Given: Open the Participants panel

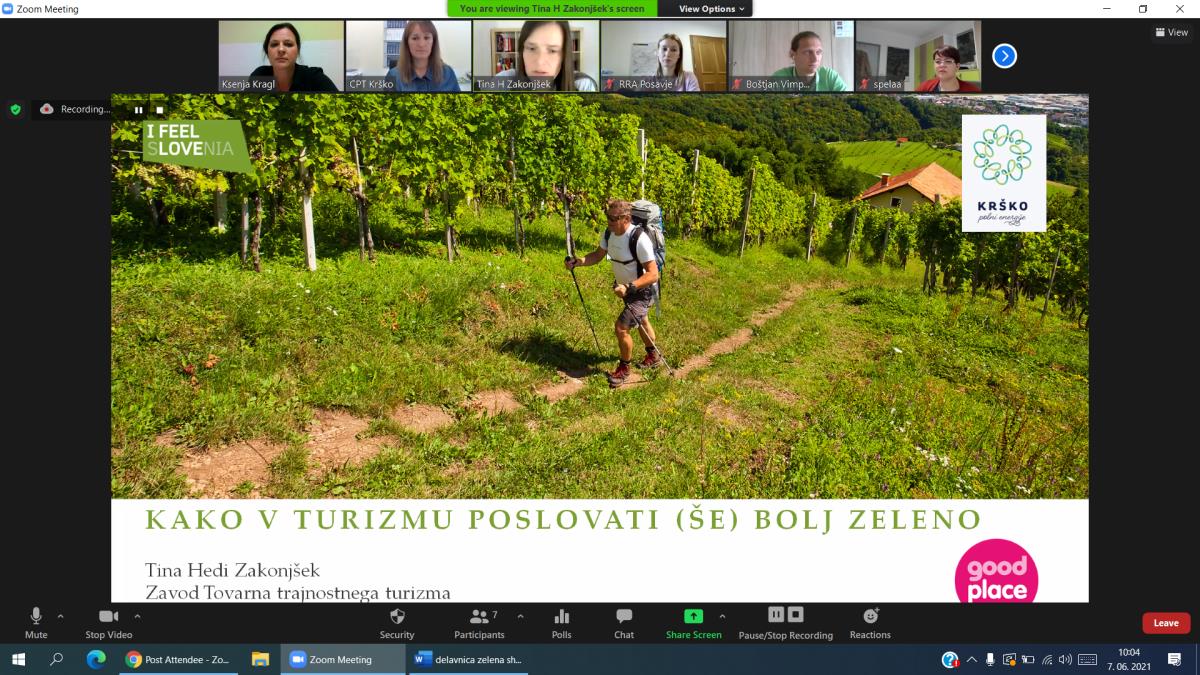Looking at the screenshot, I should coord(480,617).
